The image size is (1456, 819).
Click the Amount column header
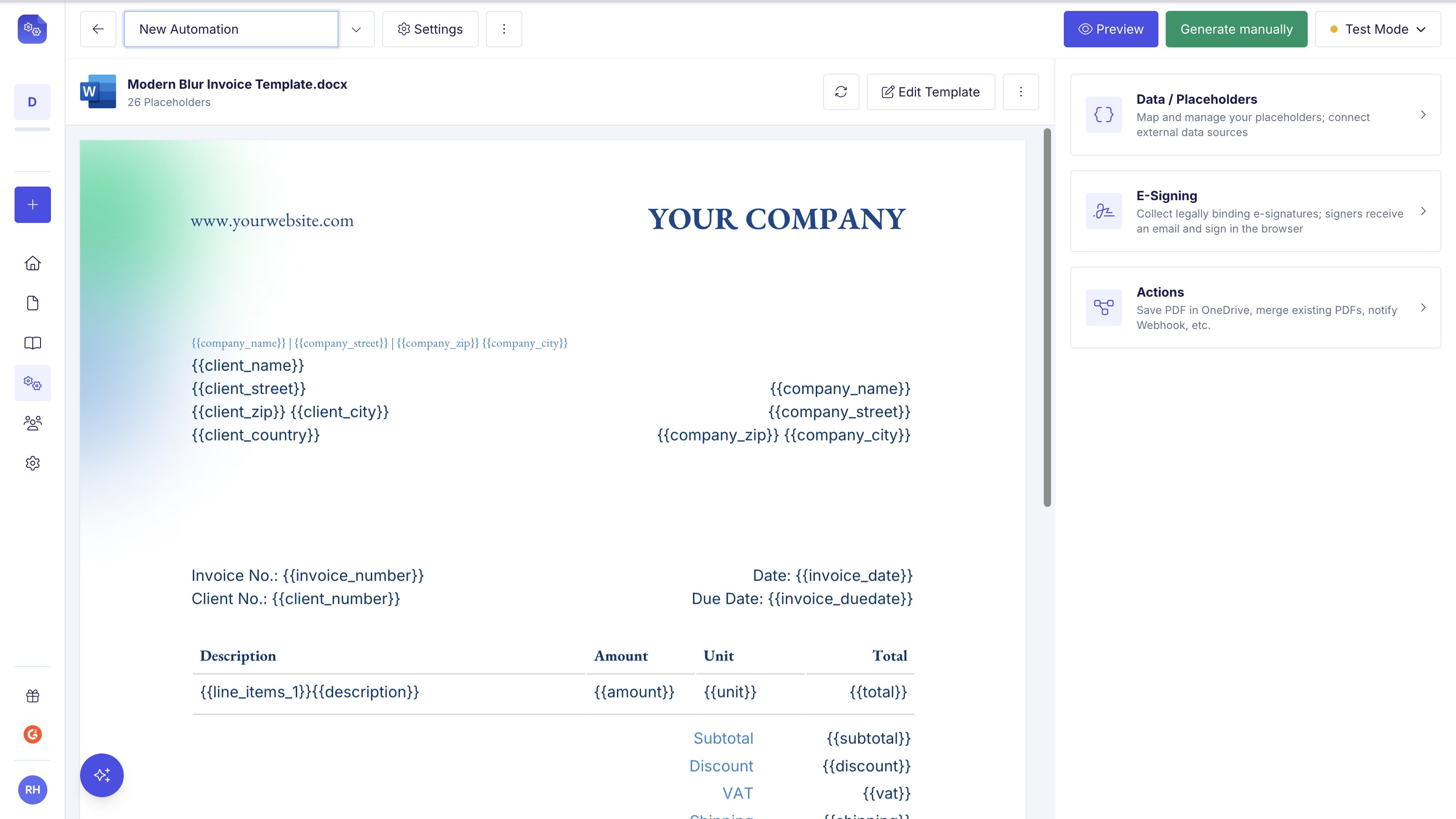pos(621,656)
